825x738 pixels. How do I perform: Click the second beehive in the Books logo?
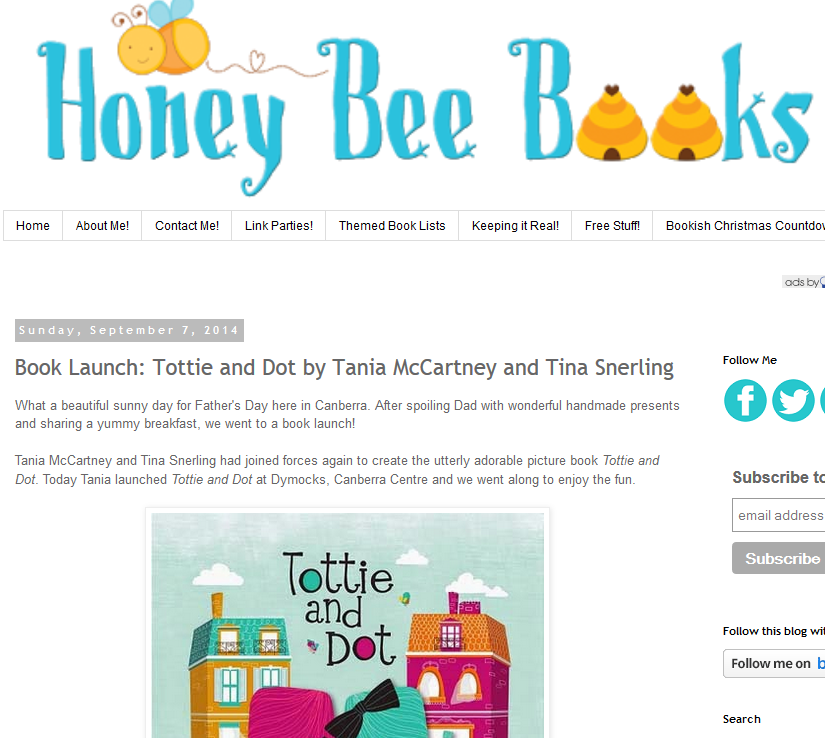click(687, 123)
